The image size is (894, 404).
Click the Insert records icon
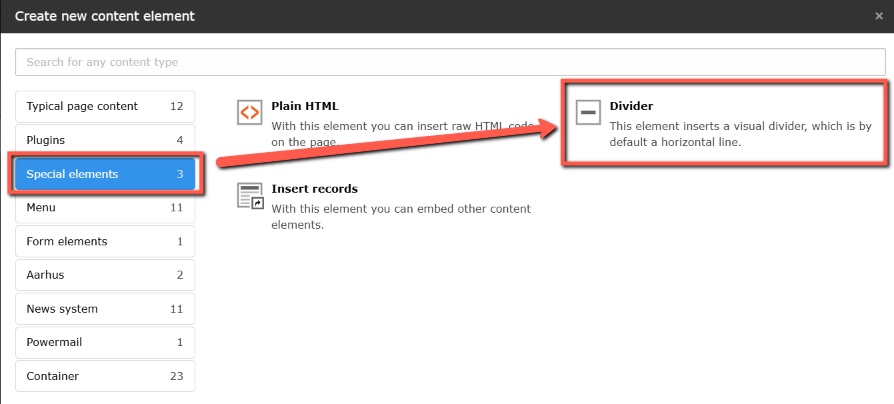250,196
